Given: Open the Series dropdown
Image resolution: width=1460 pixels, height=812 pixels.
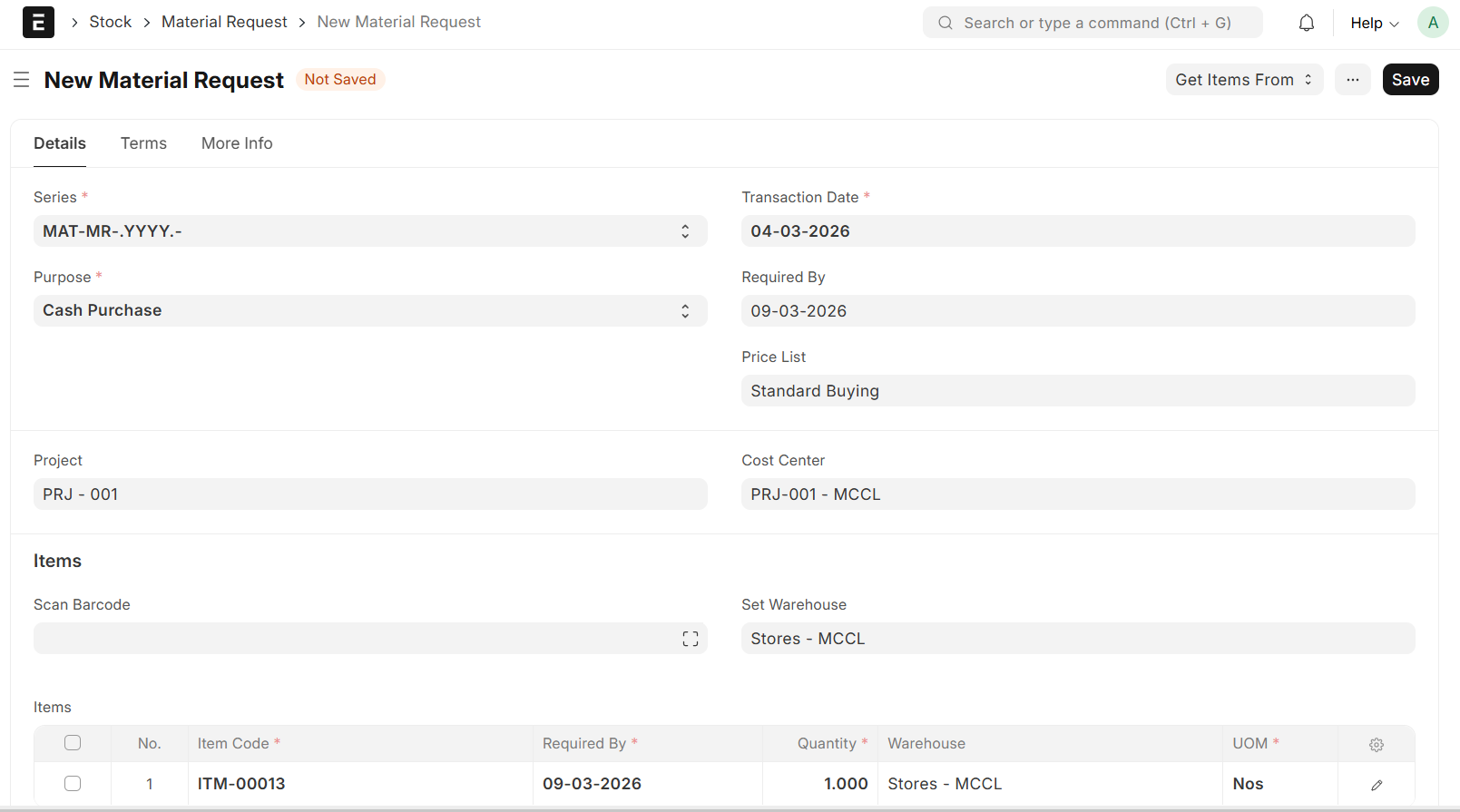Looking at the screenshot, I should click(x=369, y=231).
